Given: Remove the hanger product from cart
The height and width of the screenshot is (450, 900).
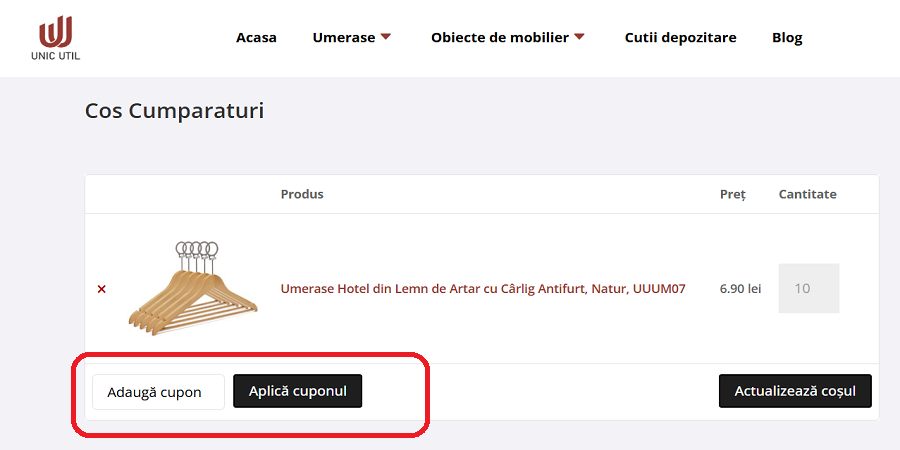Looking at the screenshot, I should [x=101, y=289].
